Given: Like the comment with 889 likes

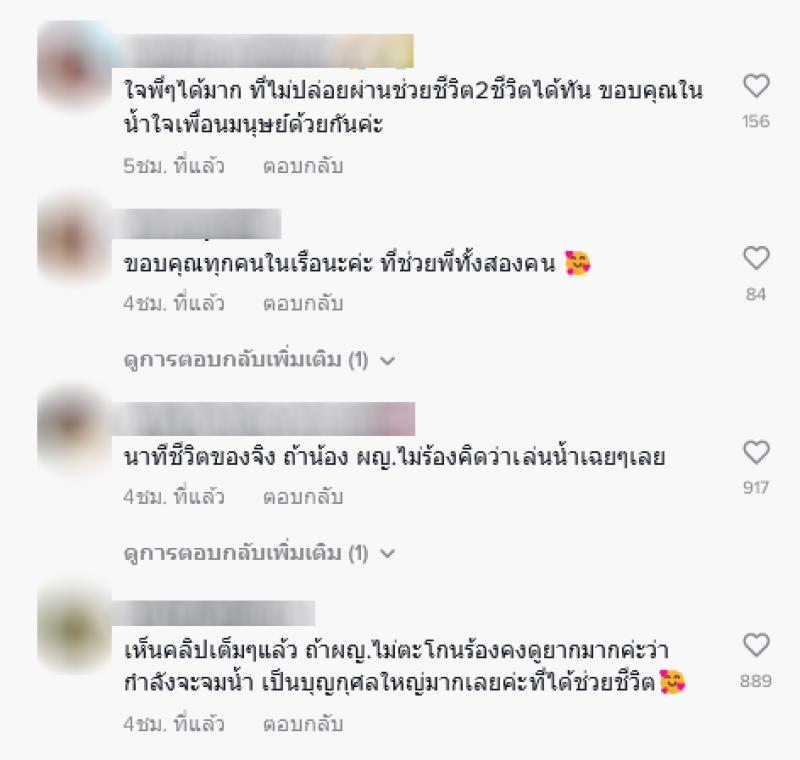Looking at the screenshot, I should (756, 645).
